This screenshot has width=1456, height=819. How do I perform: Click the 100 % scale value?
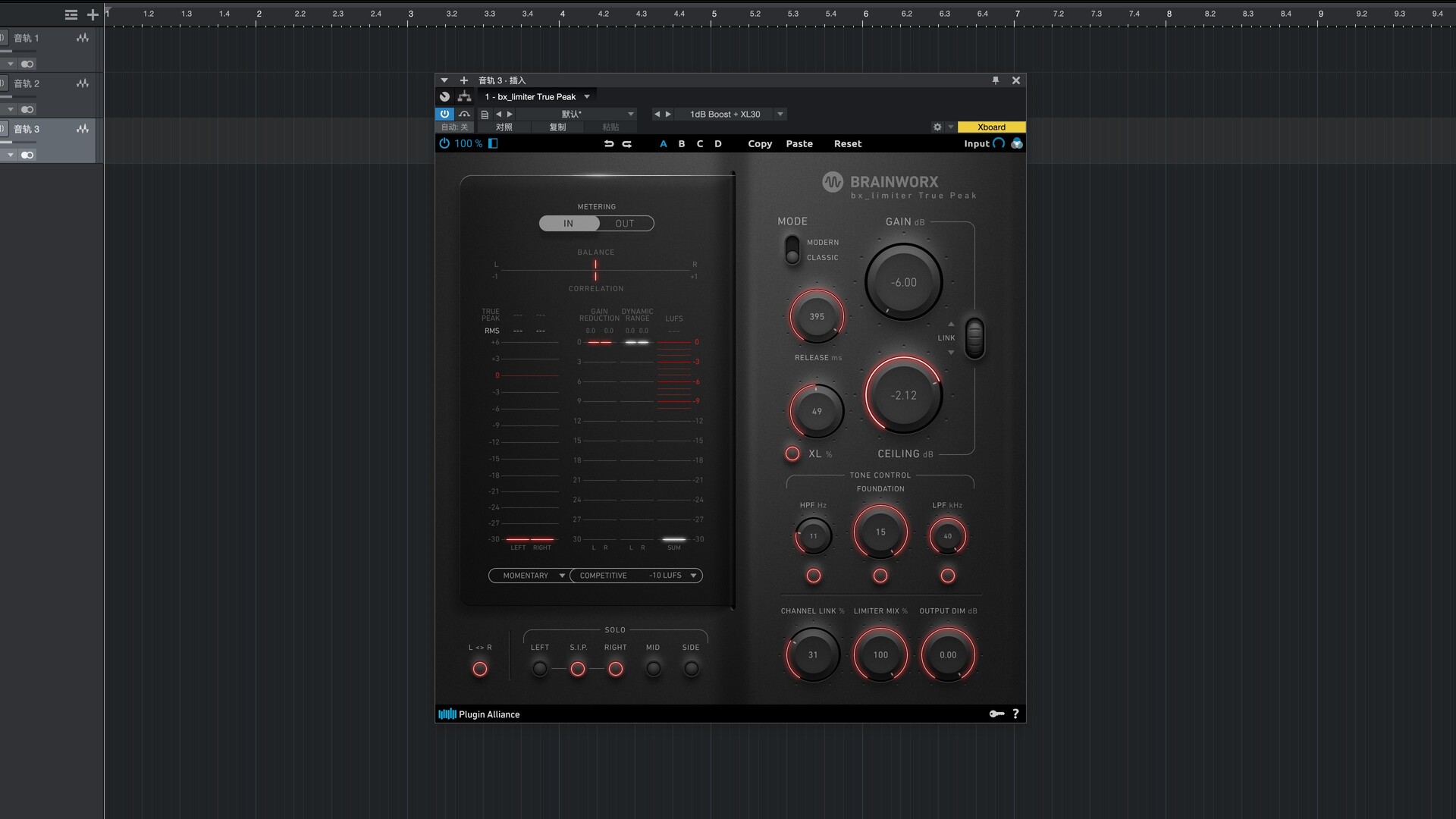468,143
